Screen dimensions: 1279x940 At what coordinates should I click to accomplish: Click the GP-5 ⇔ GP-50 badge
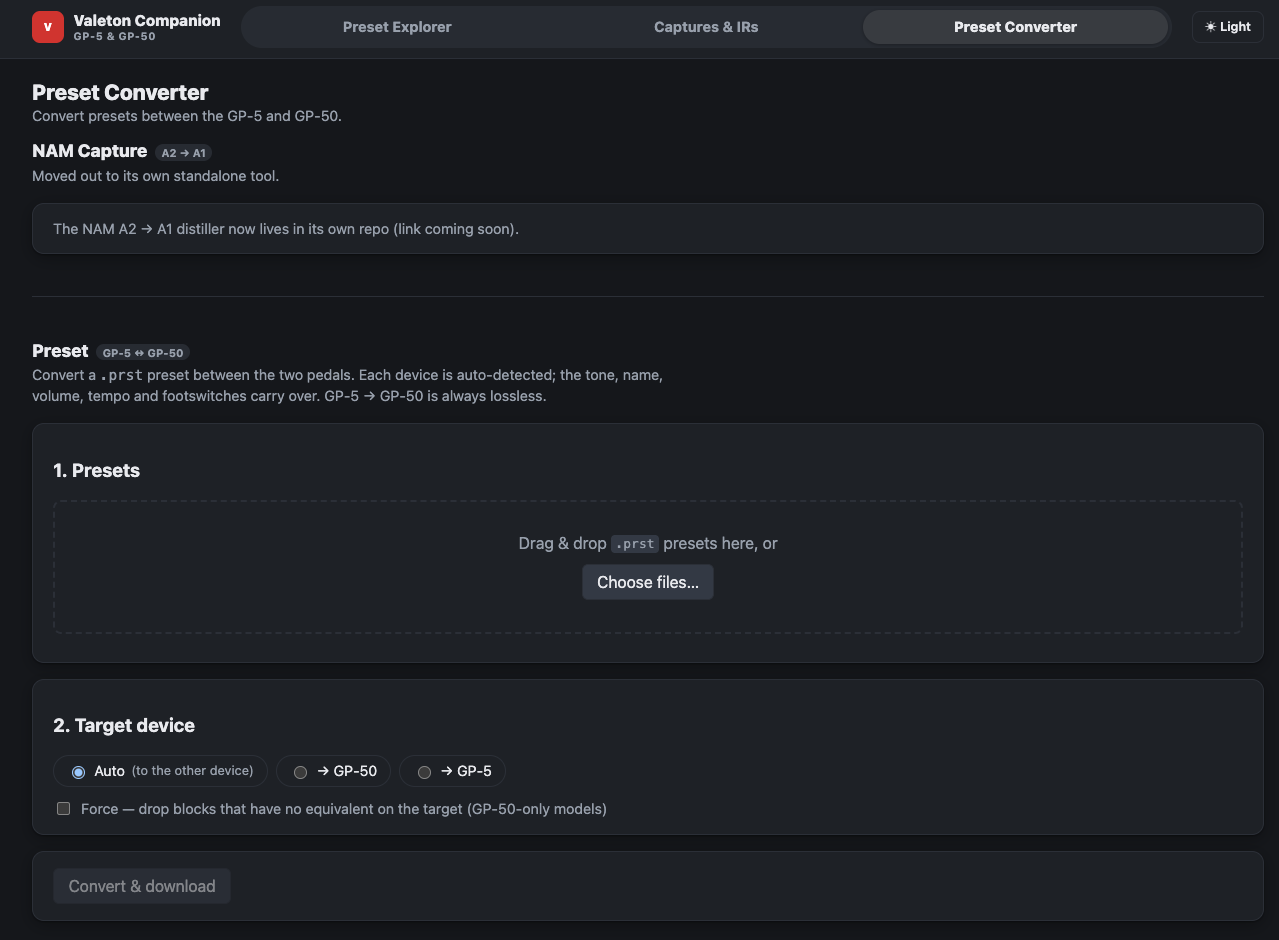coord(143,353)
